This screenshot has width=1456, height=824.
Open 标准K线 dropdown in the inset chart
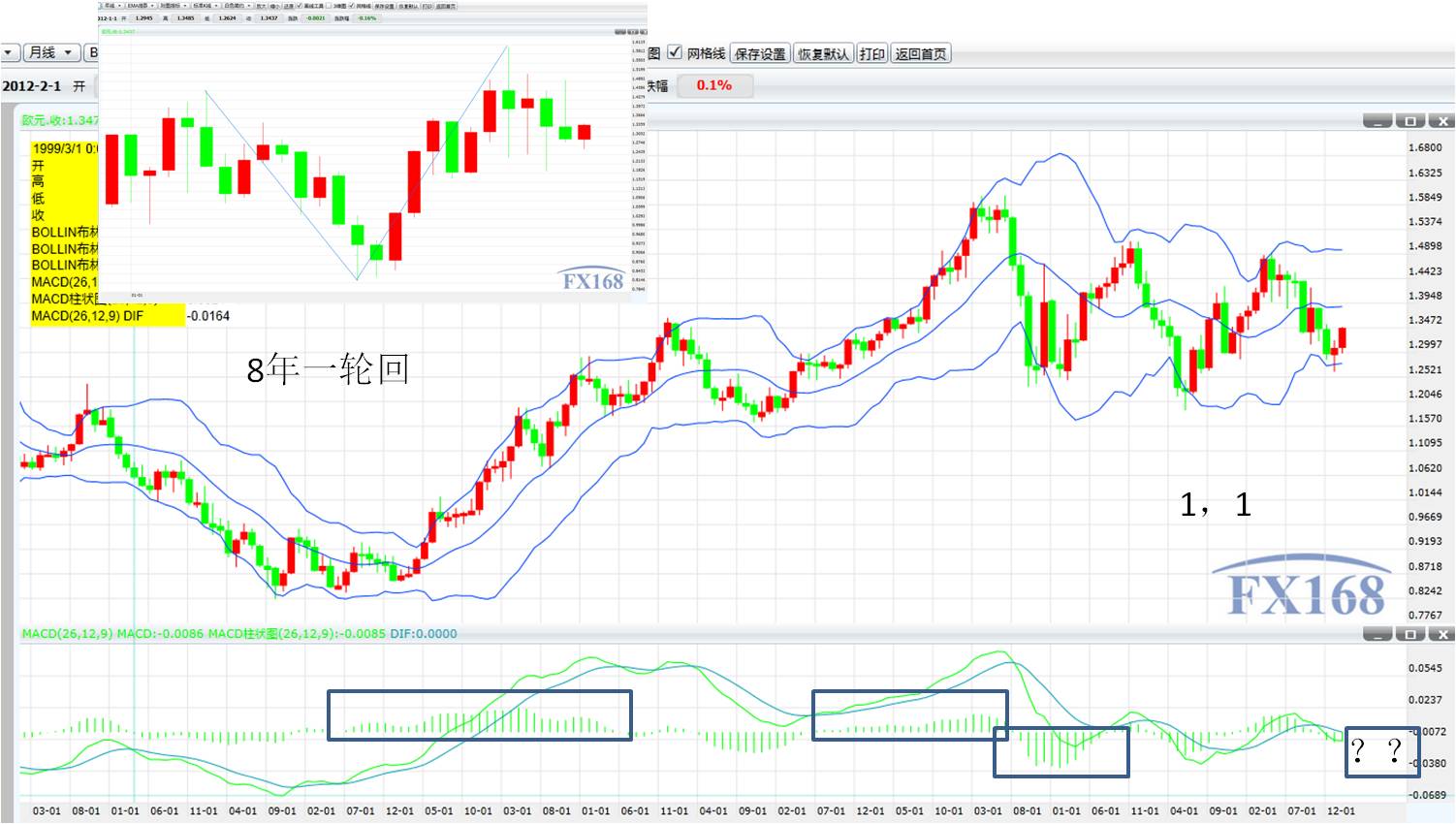pos(206,6)
